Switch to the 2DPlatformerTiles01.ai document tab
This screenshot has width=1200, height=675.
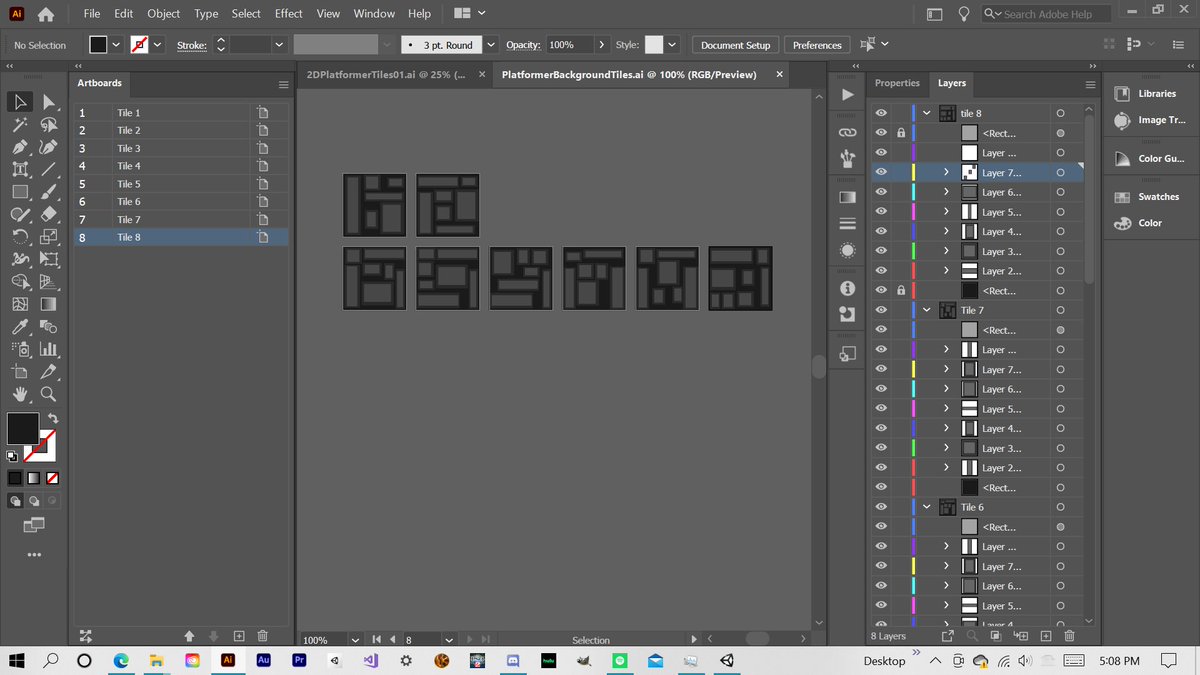tap(385, 75)
